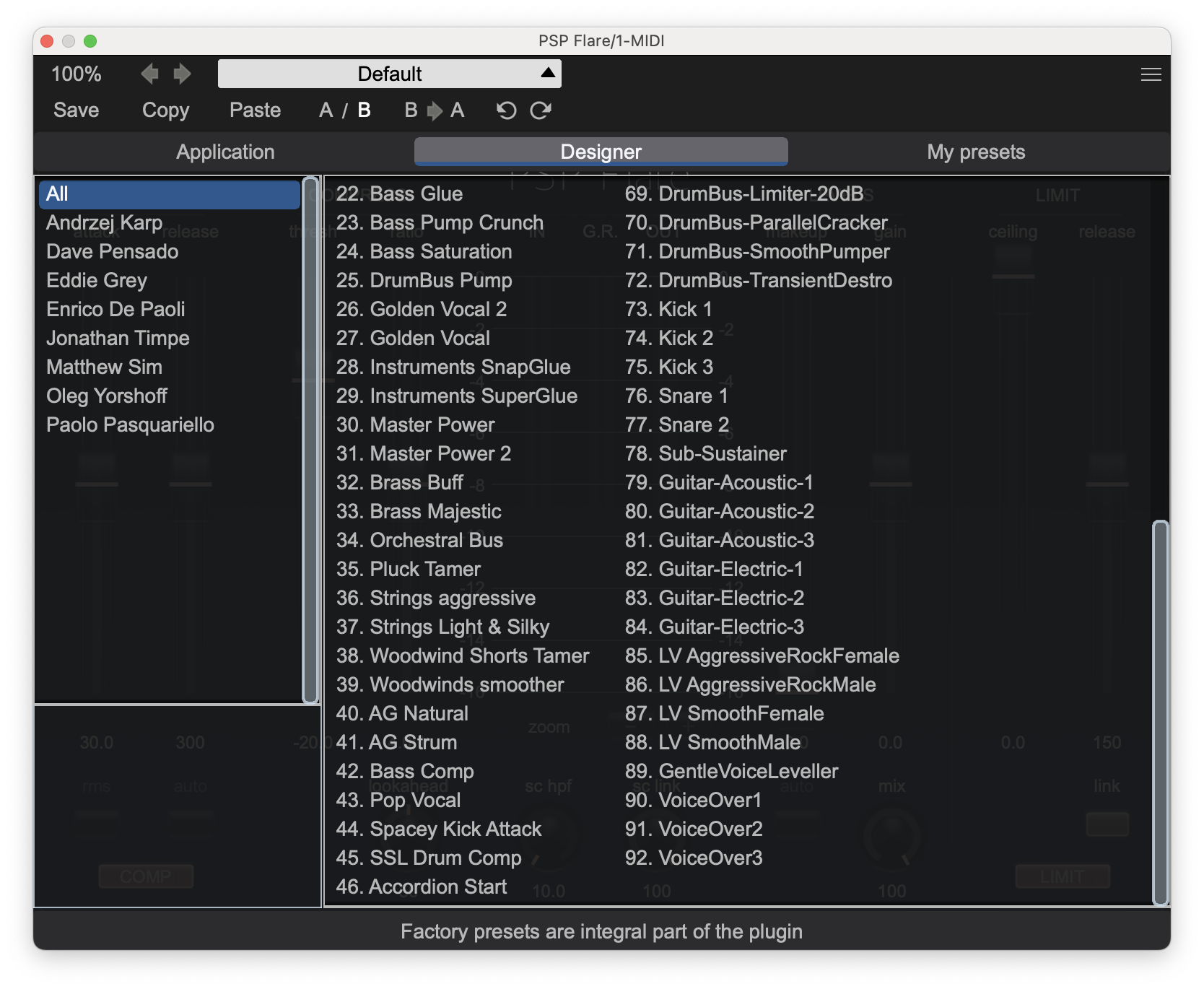Open the 100% zoom scale selector
This screenshot has width=1204, height=989.
[76, 74]
